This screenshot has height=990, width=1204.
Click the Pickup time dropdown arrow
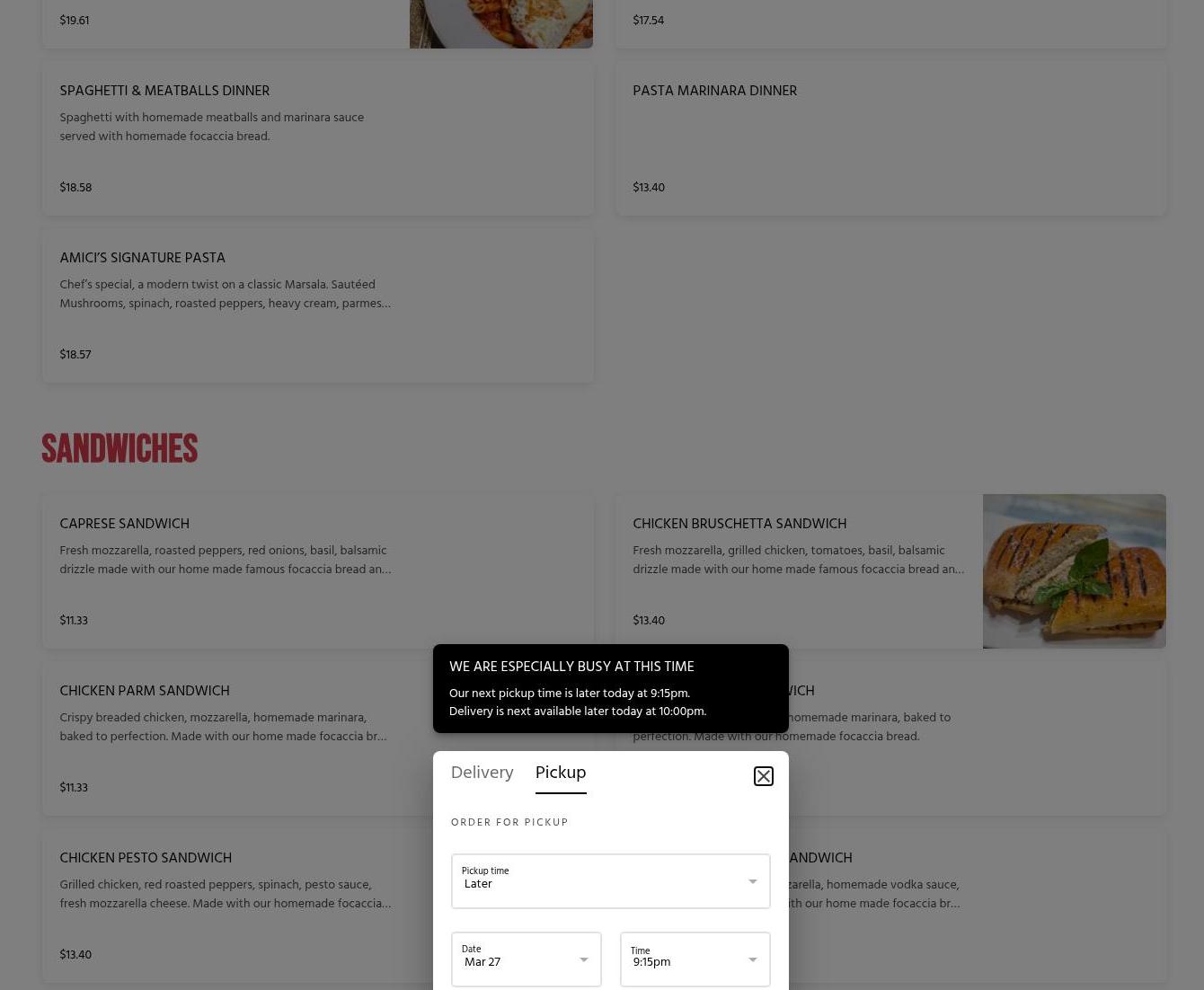pos(752,881)
